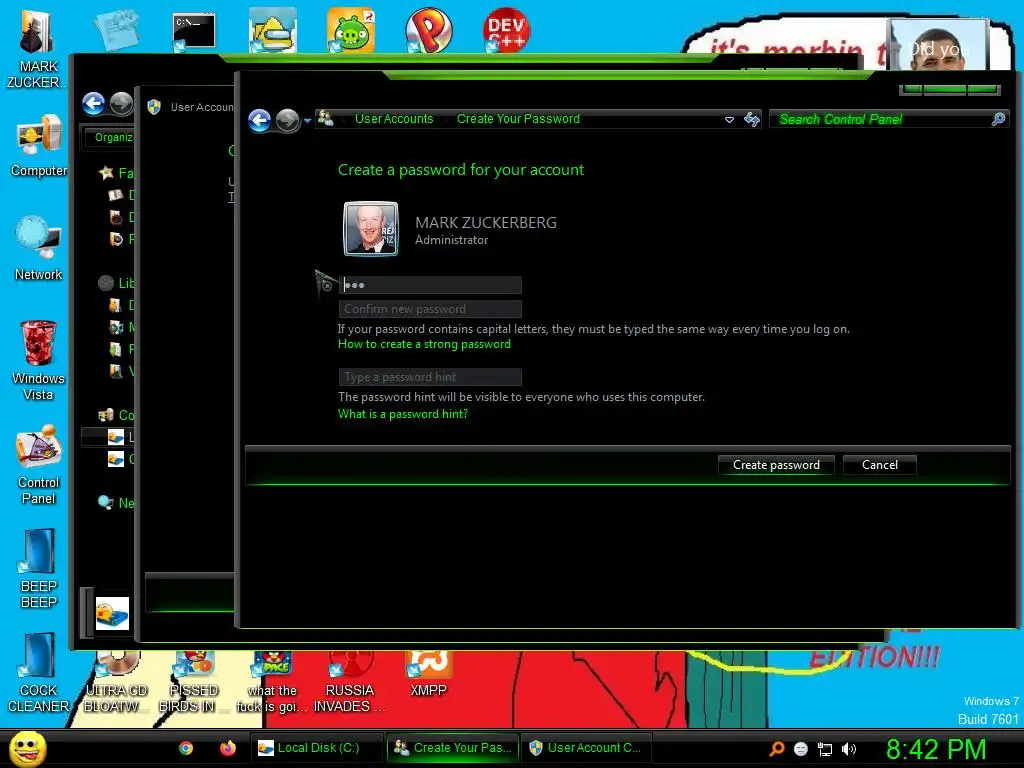Viewport: 1024px width, 768px height.
Task: Open BEEP BEEP desktop shortcut
Action: (x=39, y=568)
